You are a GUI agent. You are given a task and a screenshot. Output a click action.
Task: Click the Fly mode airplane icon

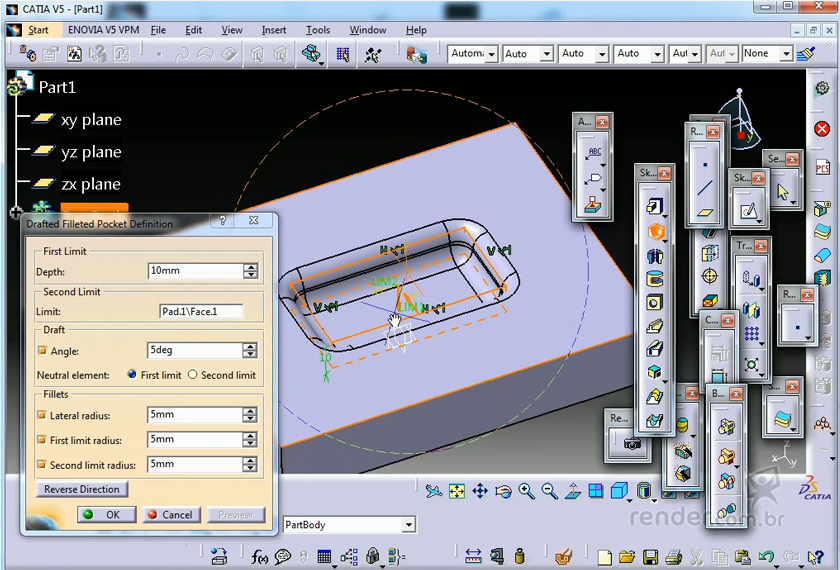(433, 491)
